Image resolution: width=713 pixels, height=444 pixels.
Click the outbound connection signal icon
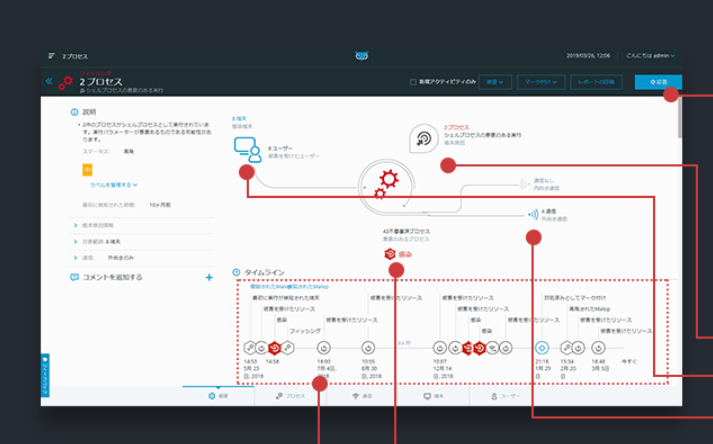(529, 214)
